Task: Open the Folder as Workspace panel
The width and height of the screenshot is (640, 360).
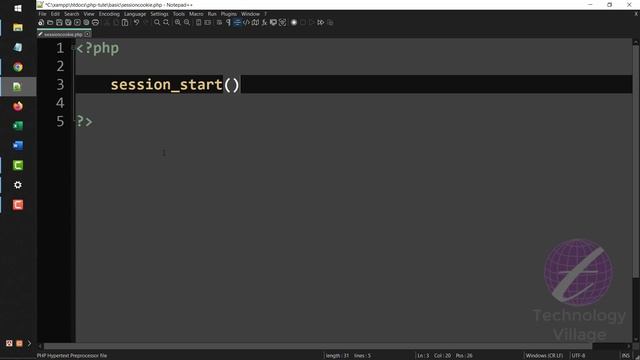Action: point(273,22)
